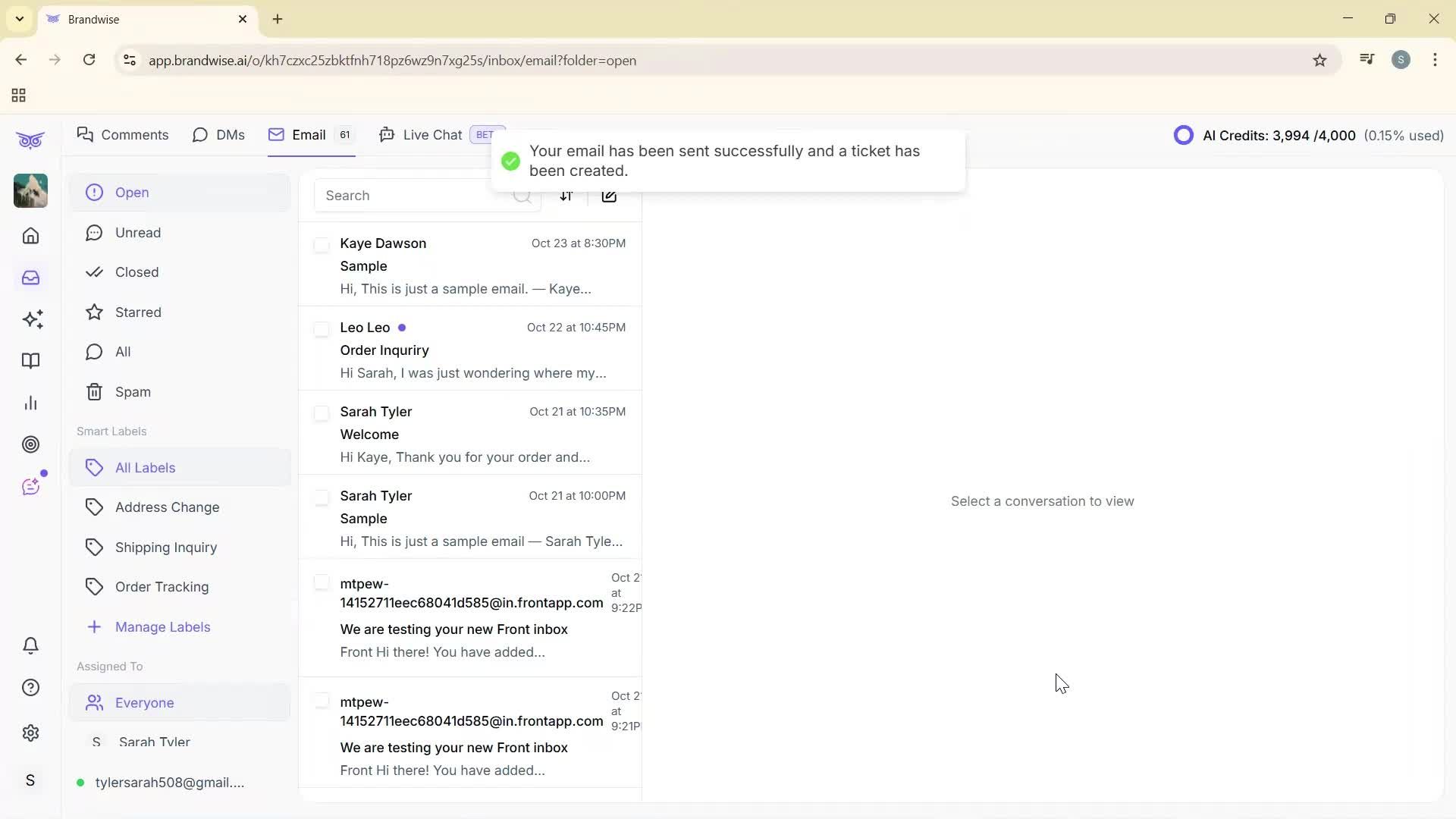
Task: Tick the checkbox on Kaye Dawson's email
Action: [x=322, y=244]
